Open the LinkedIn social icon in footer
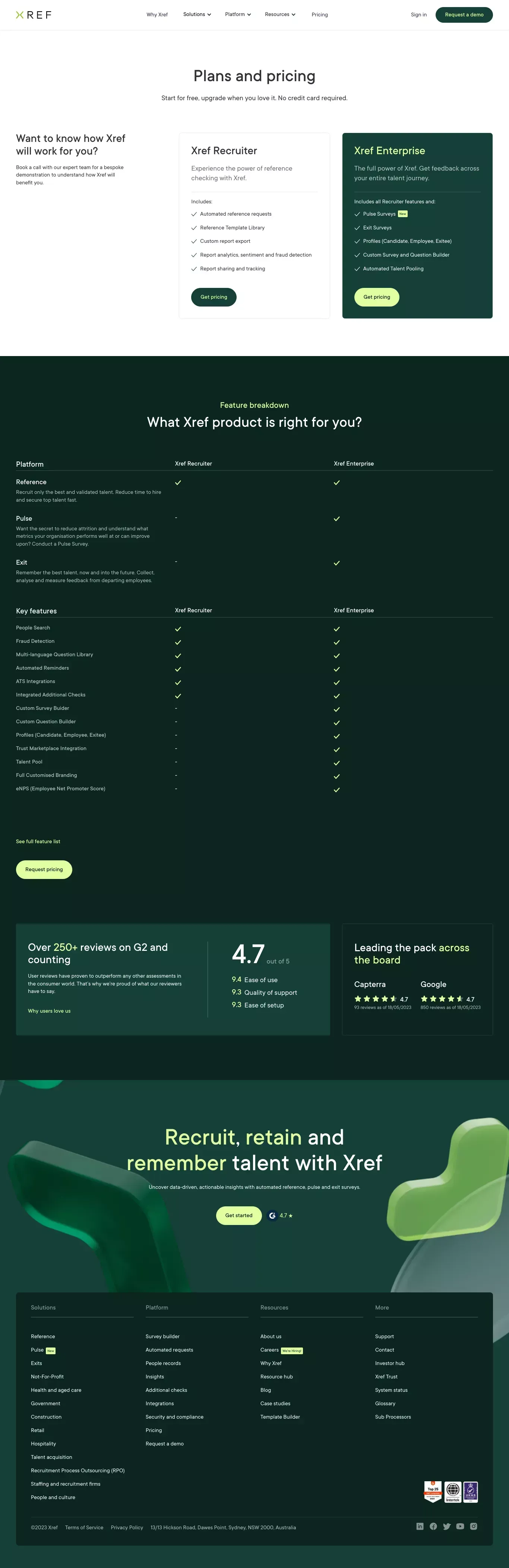 click(420, 1526)
